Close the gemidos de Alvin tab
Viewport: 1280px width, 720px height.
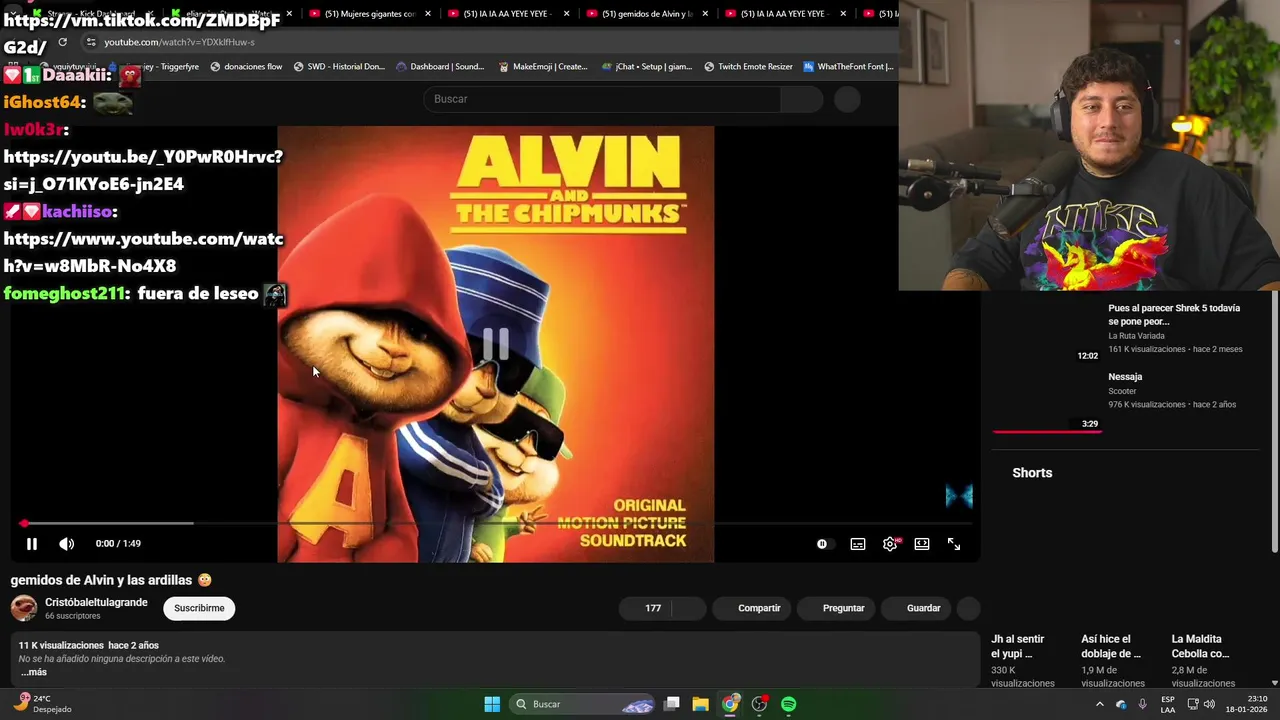pyautogui.click(x=704, y=14)
